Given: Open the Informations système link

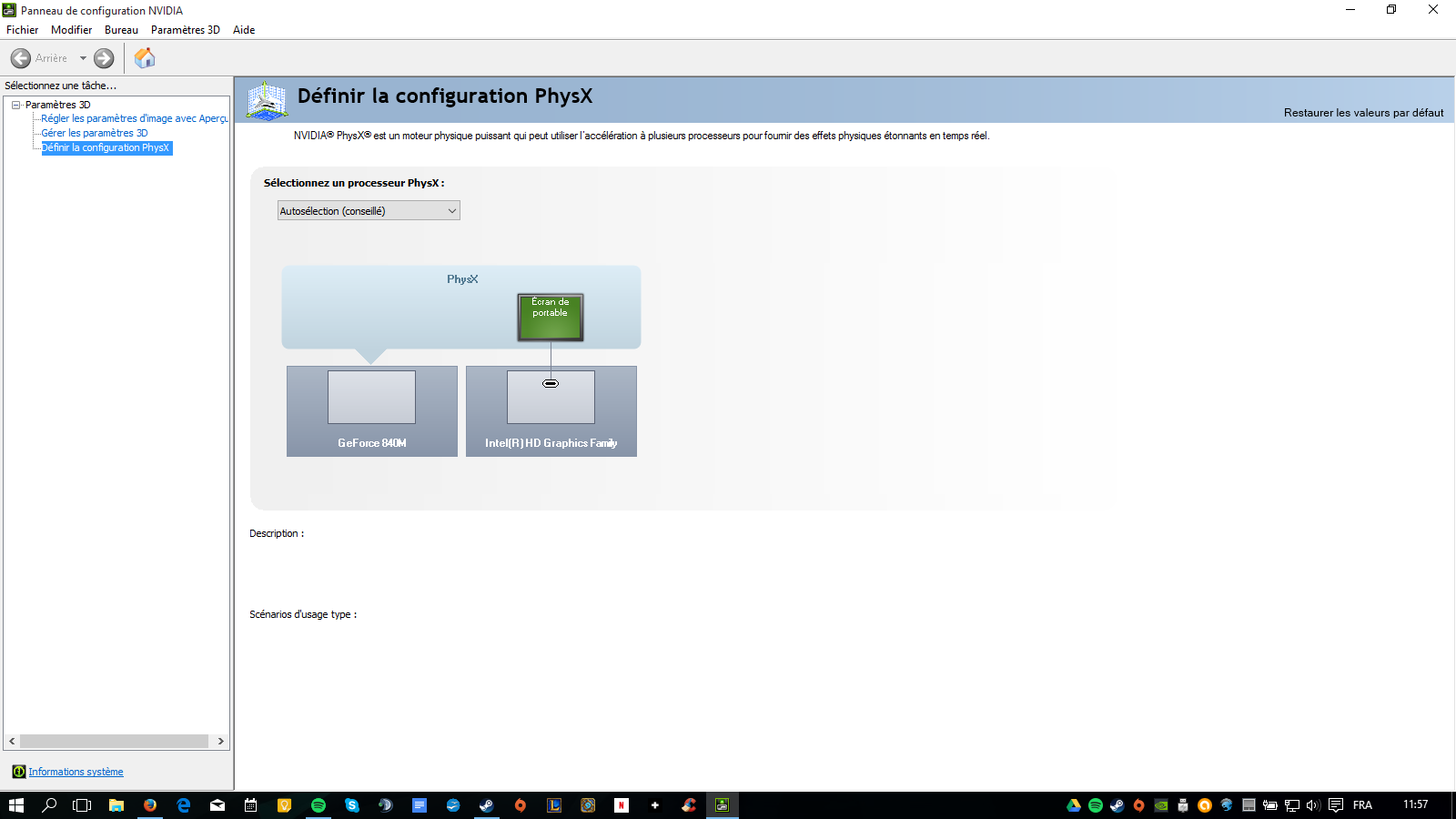Looking at the screenshot, I should (76, 772).
